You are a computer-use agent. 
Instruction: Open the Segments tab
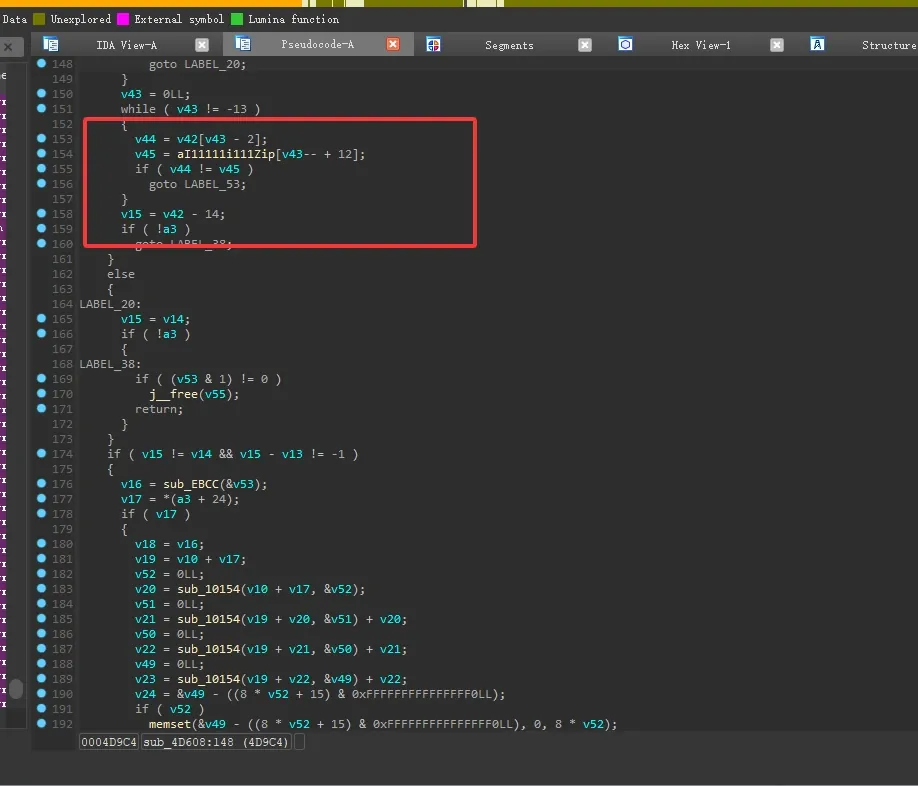click(509, 45)
